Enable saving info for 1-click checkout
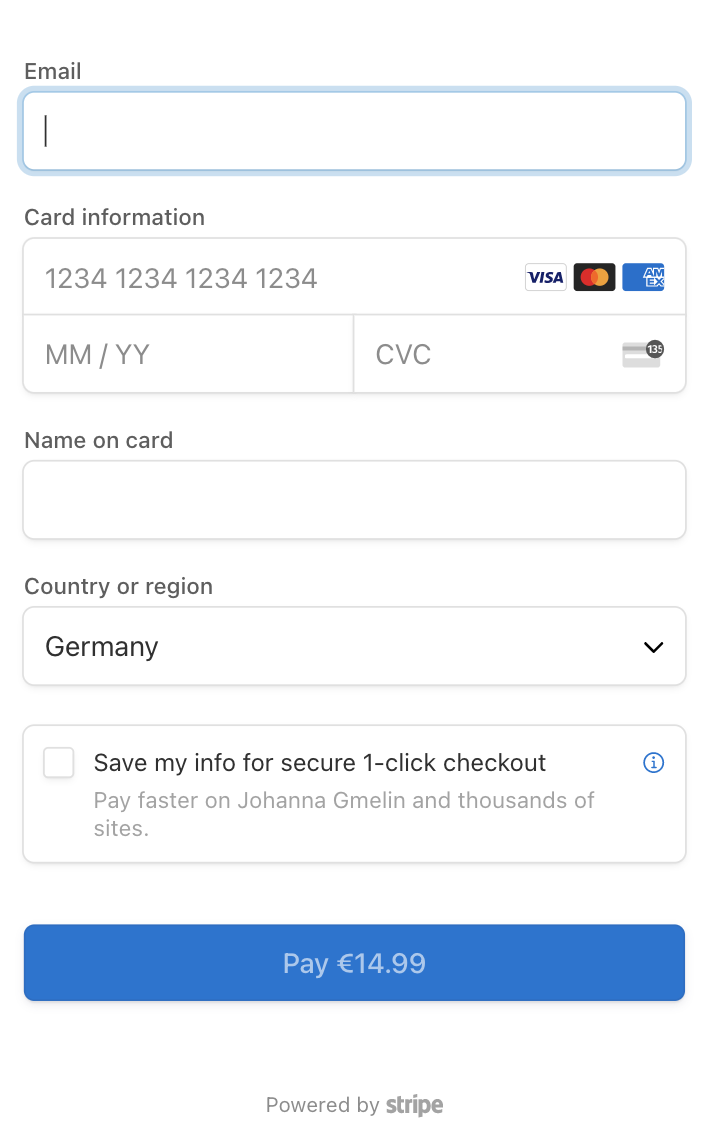 click(58, 762)
